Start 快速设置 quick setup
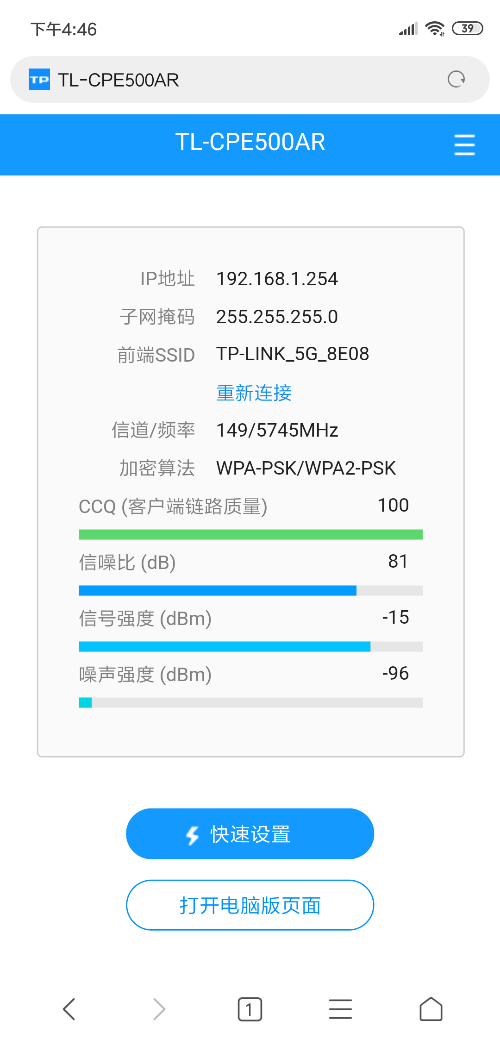This screenshot has height=1039, width=500. (250, 834)
